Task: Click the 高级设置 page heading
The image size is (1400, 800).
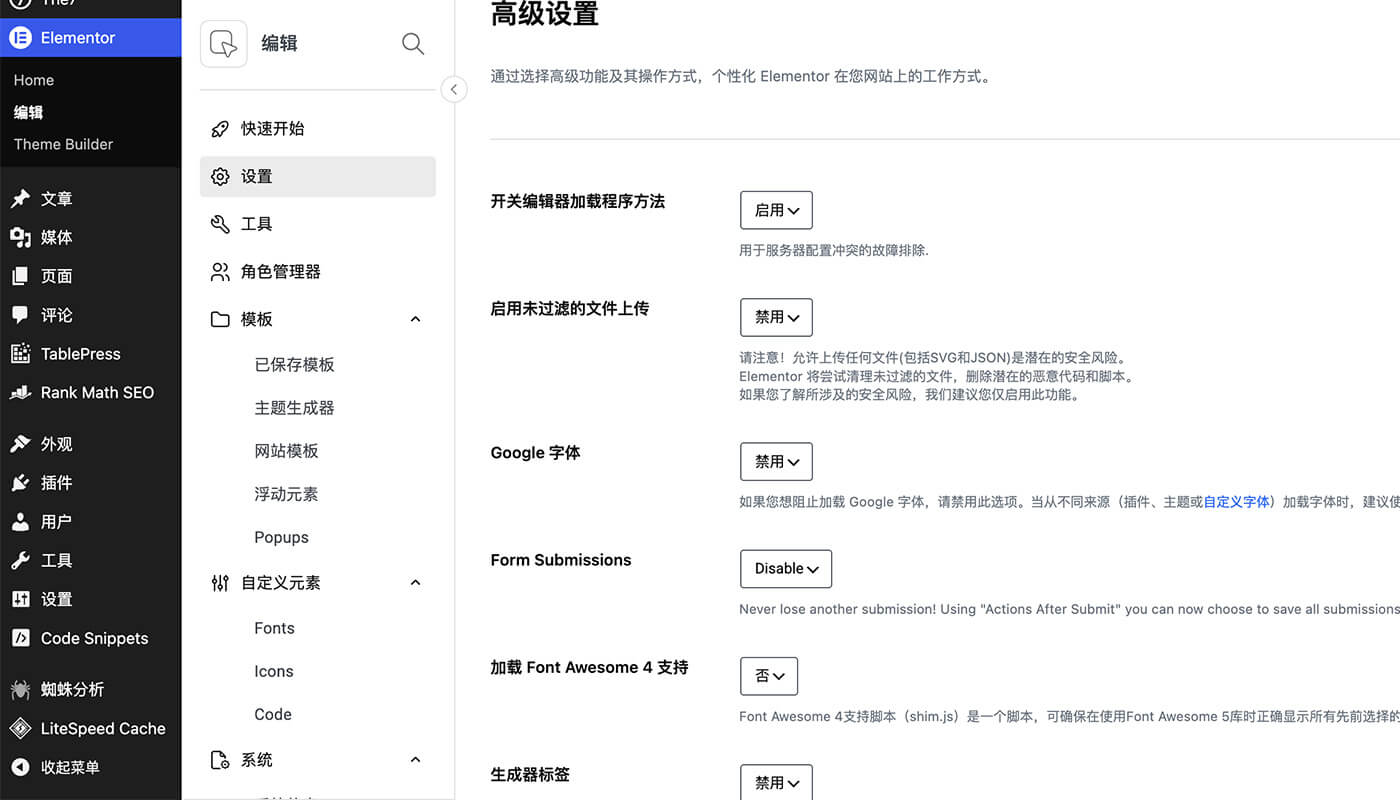Action: coord(545,14)
